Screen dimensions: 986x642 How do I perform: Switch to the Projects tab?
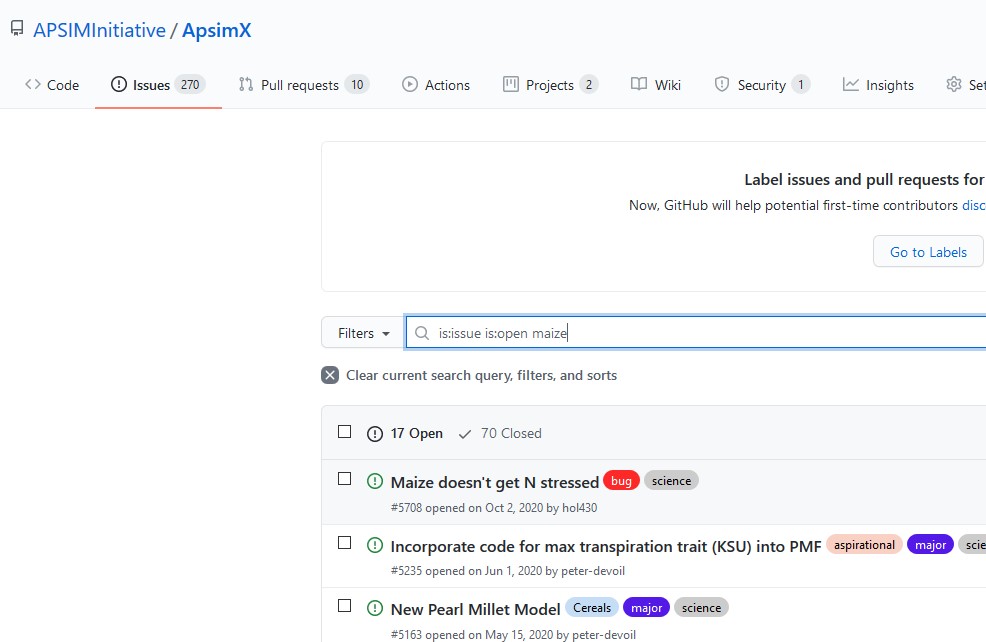tap(550, 85)
